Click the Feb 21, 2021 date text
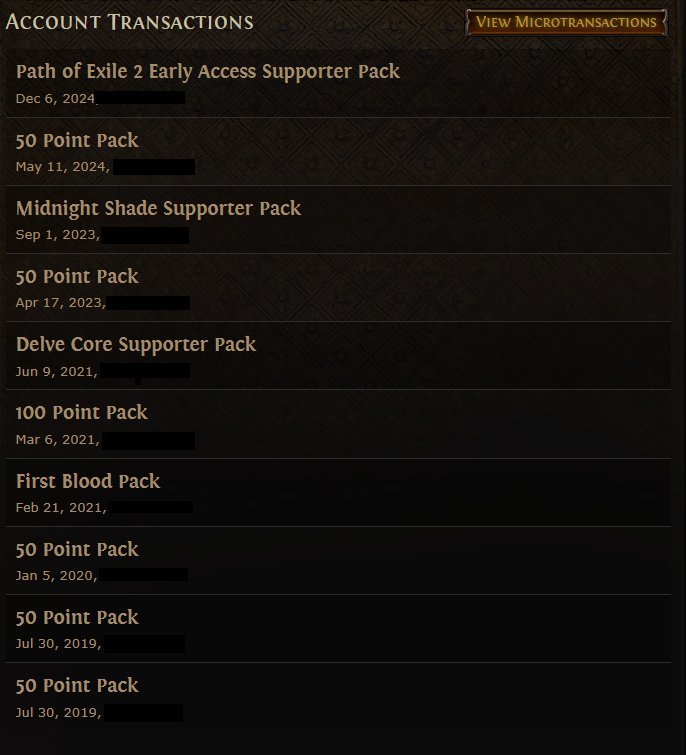 tap(61, 508)
